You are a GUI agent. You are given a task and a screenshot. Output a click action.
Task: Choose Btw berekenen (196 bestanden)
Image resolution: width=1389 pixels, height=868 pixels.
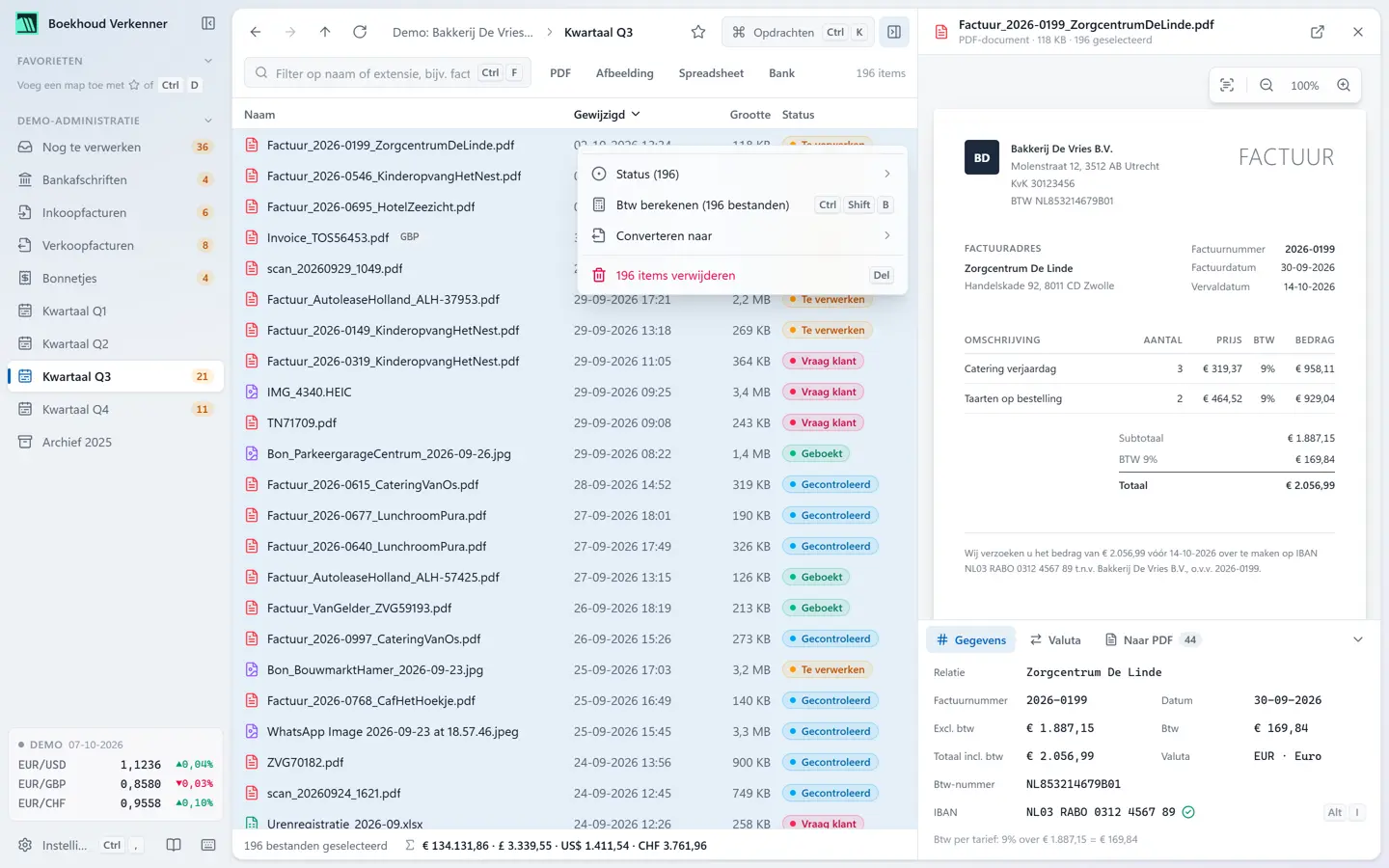742,204
